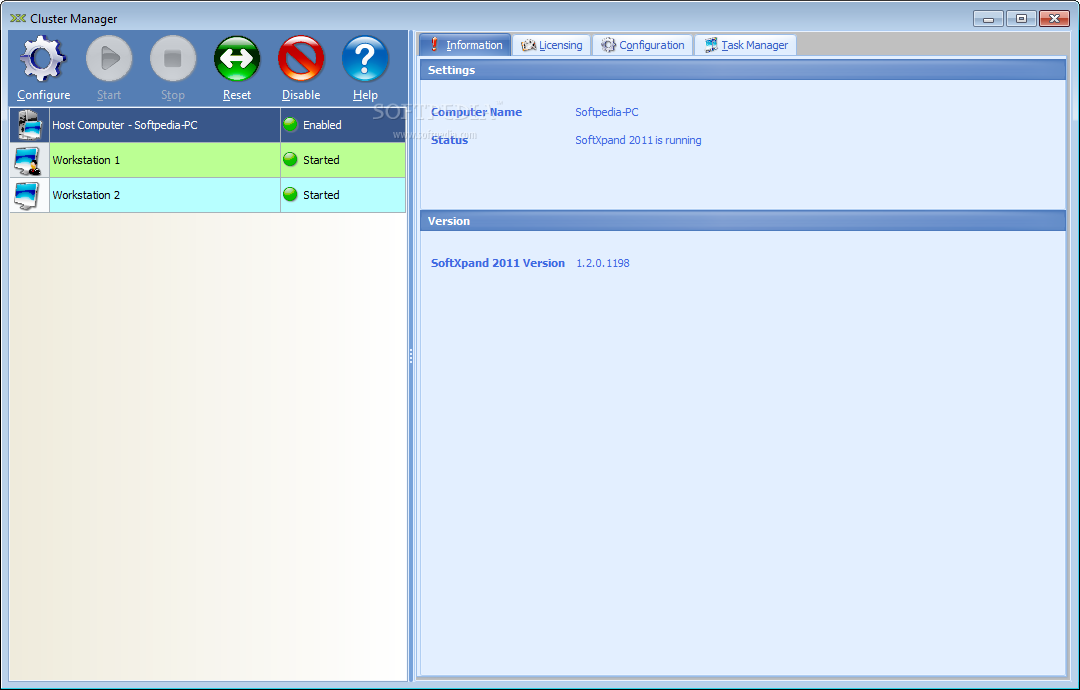Click the Cluster Manager title bar app icon

point(18,19)
